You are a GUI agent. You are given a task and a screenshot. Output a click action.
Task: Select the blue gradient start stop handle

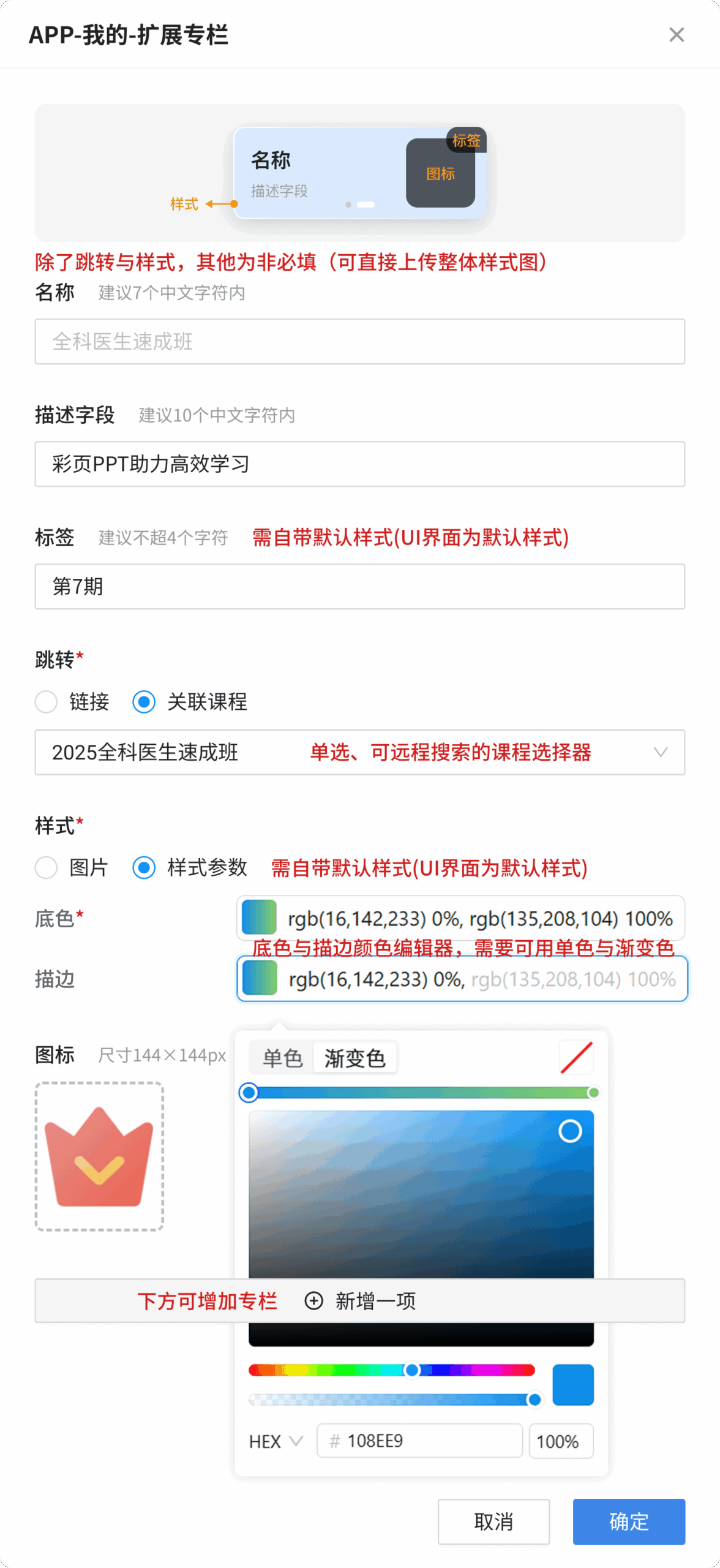tap(249, 1093)
